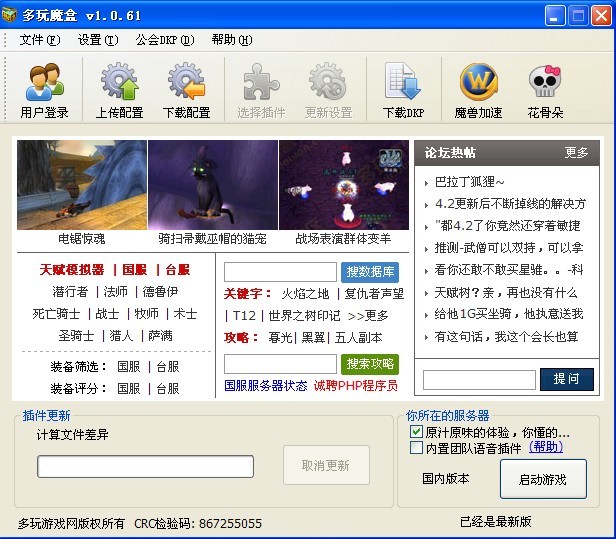The image size is (616, 539).
Task: Open forum post 巴拉丁狐狸~
Action: point(469,182)
